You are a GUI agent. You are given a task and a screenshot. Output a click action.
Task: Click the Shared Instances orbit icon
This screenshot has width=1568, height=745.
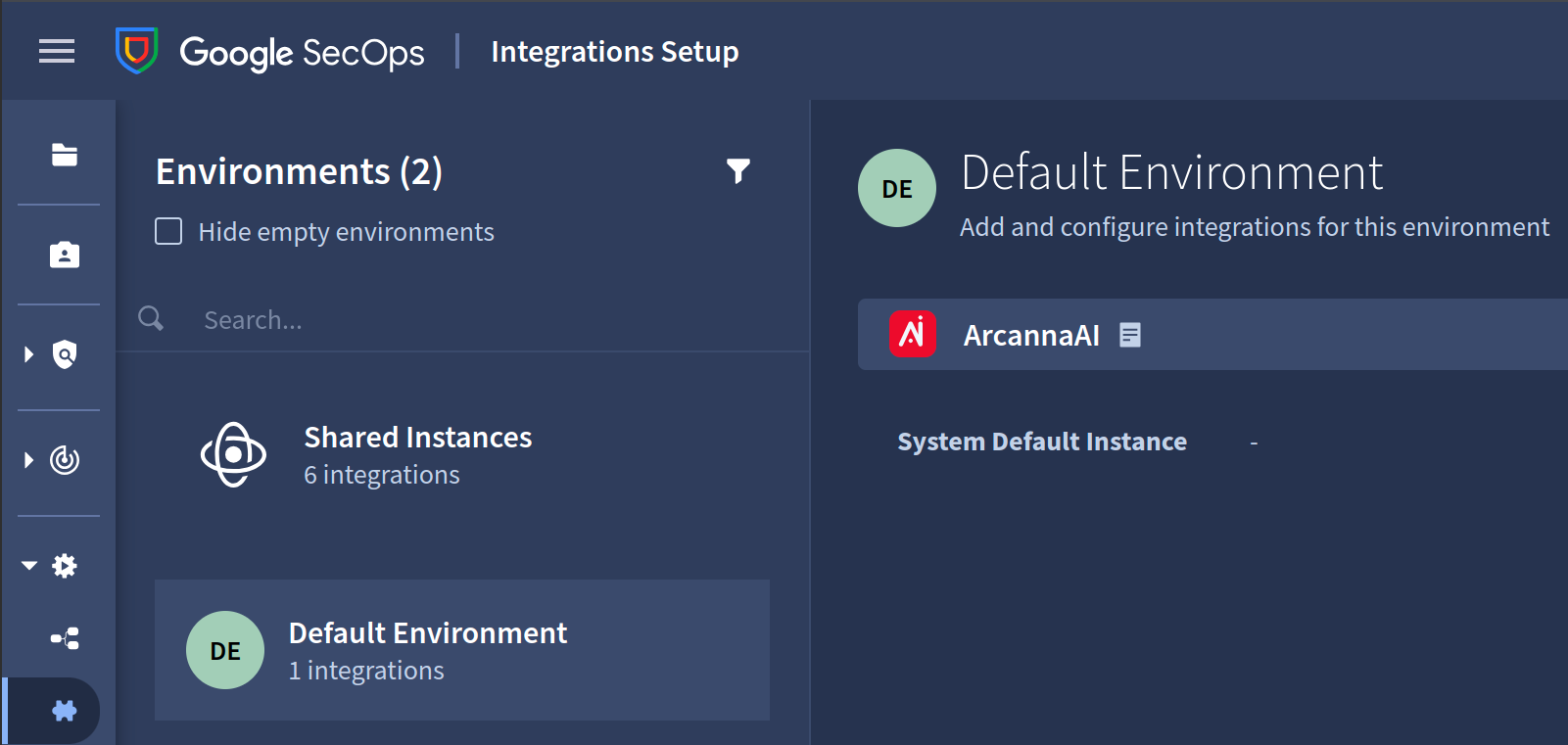click(233, 454)
